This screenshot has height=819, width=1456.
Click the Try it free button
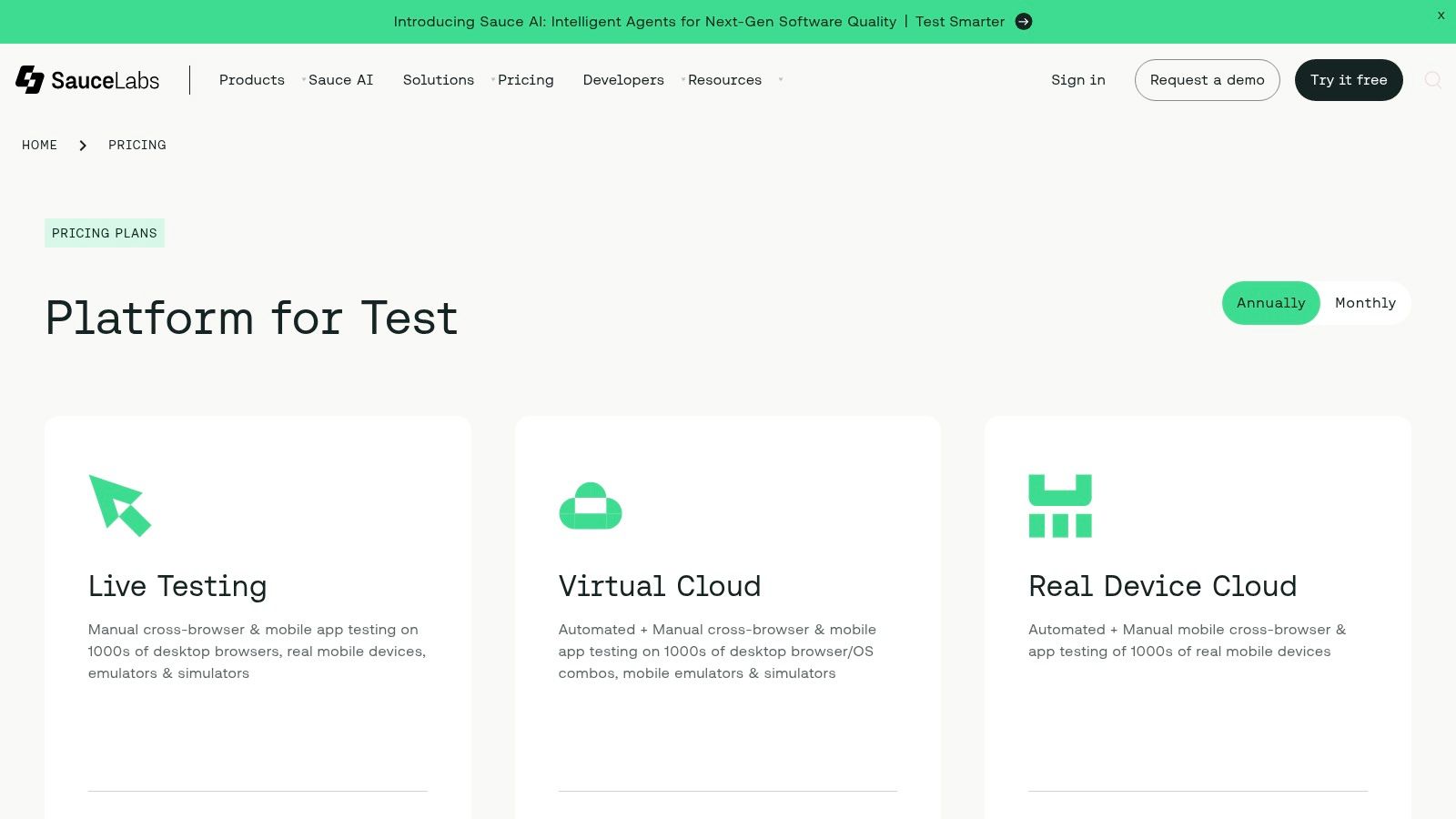coord(1349,80)
